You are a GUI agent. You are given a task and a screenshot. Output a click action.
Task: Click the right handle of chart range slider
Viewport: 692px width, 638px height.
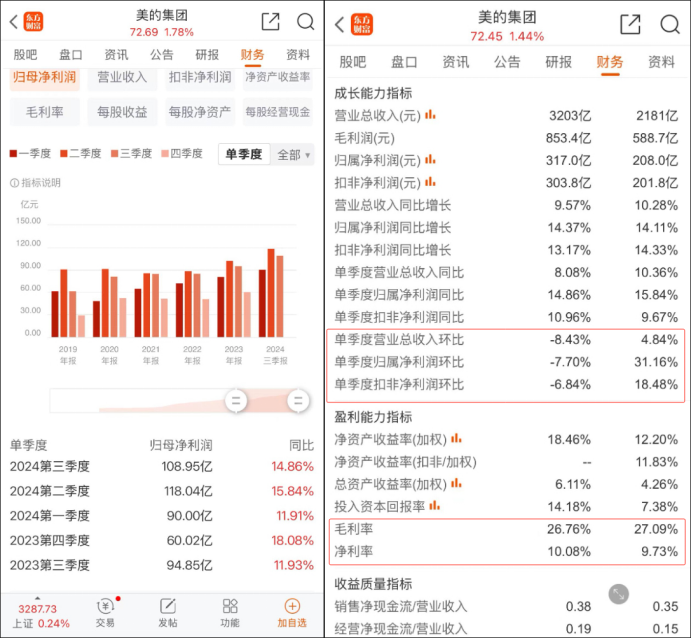tap(298, 401)
